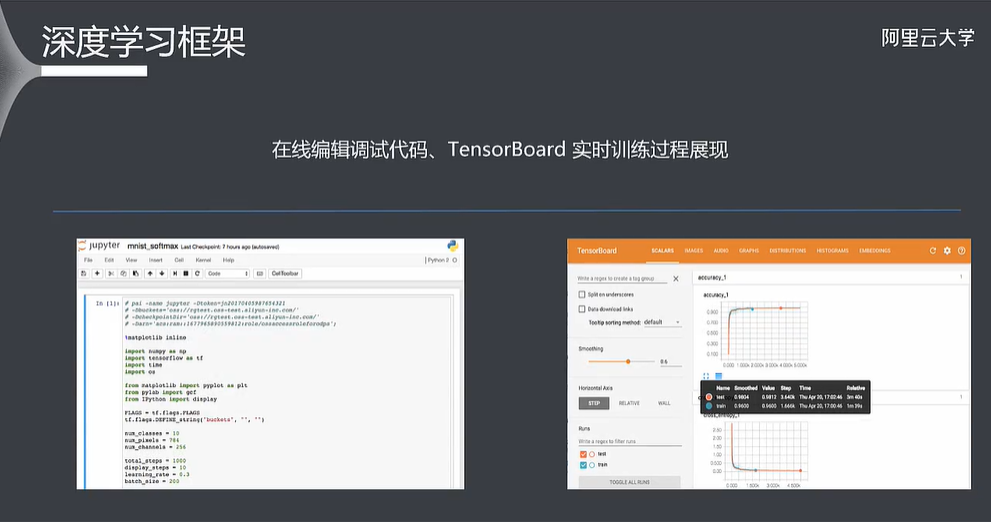Image resolution: width=991 pixels, height=522 pixels.
Task: Copy the selected cell in the Jupyter toolbar
Action: click(123, 274)
